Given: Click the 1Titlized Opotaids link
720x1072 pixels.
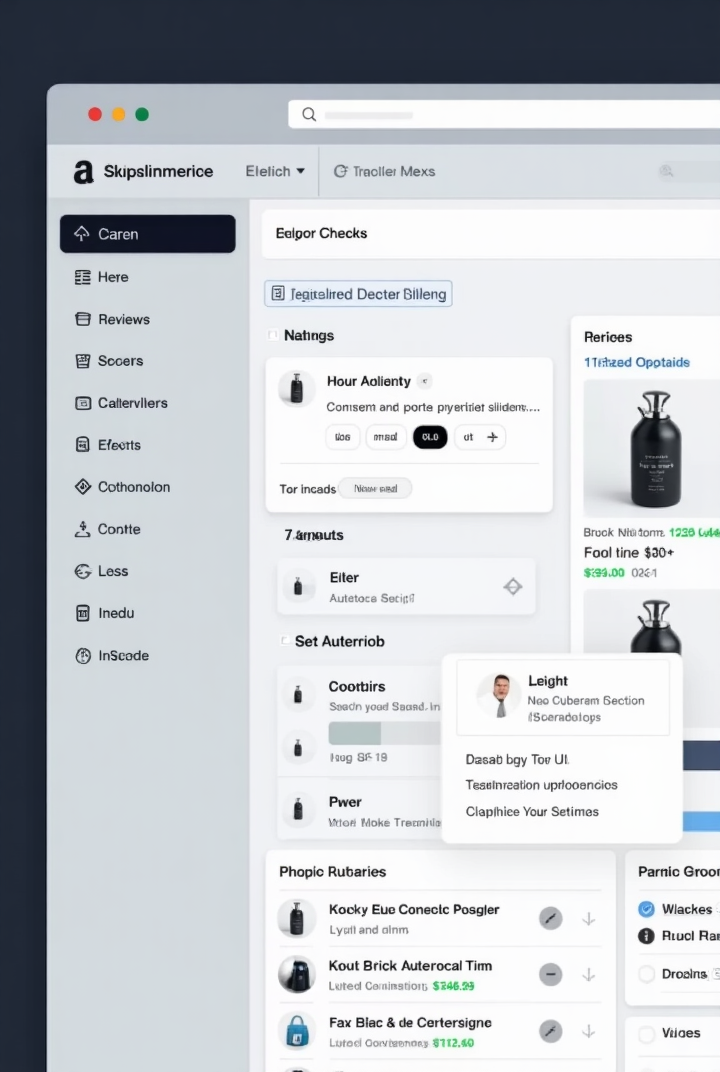Looking at the screenshot, I should point(637,362).
